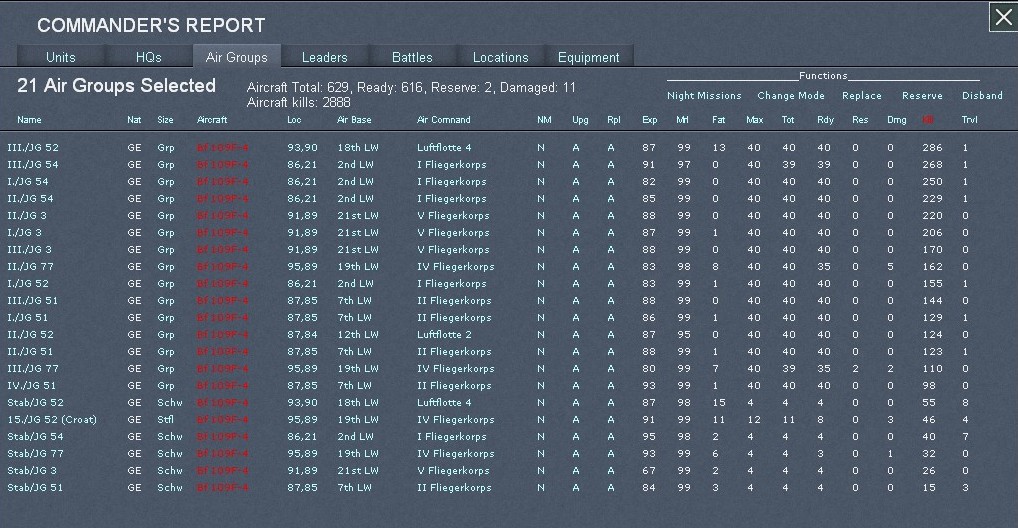Switch to the Units tab
The image size is (1018, 528).
pos(60,57)
